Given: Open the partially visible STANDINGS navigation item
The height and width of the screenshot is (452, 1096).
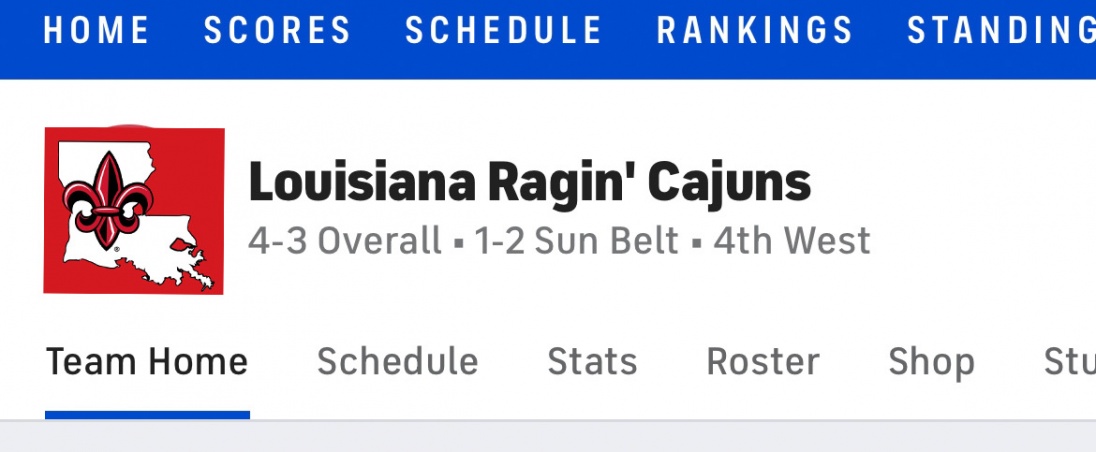Looking at the screenshot, I should 1000,31.
